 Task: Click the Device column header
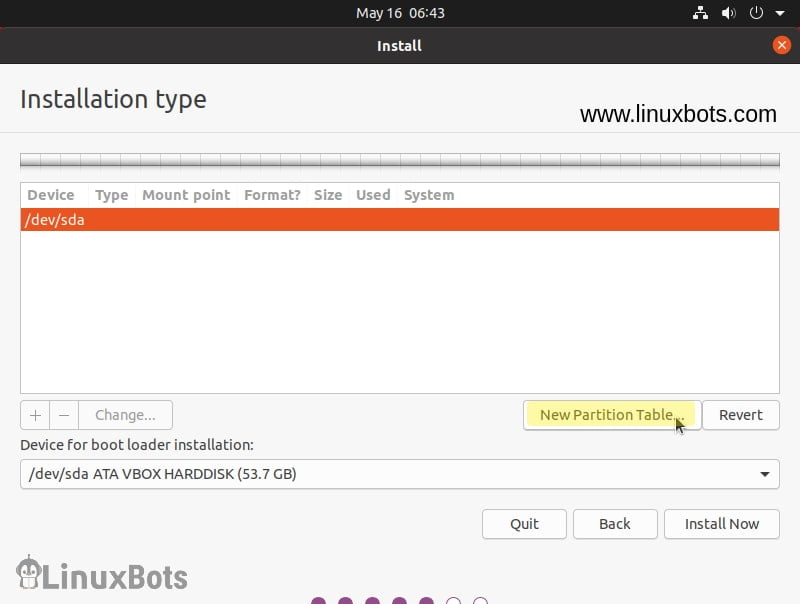pyautogui.click(x=51, y=195)
